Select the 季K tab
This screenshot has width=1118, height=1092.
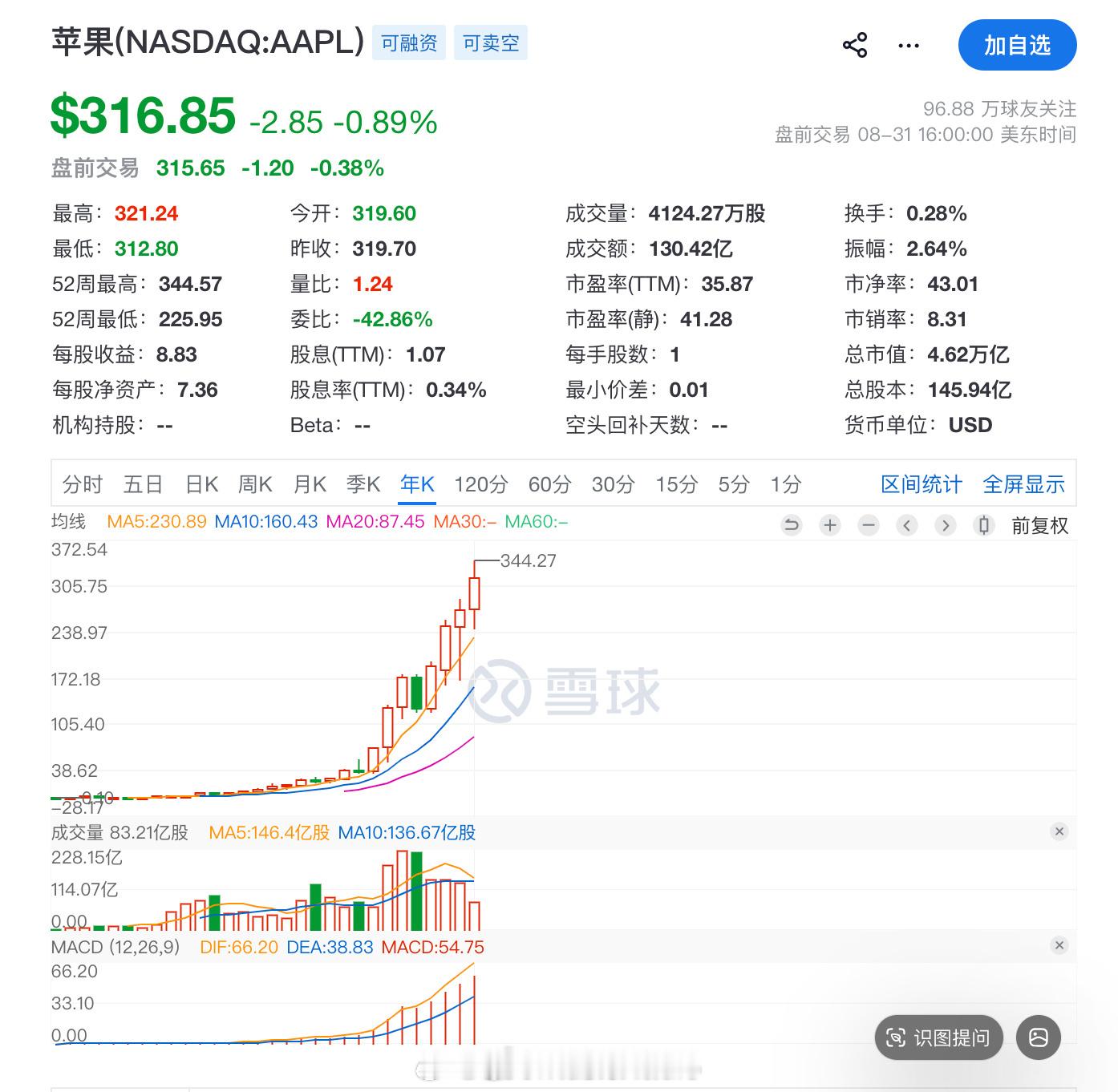click(363, 484)
